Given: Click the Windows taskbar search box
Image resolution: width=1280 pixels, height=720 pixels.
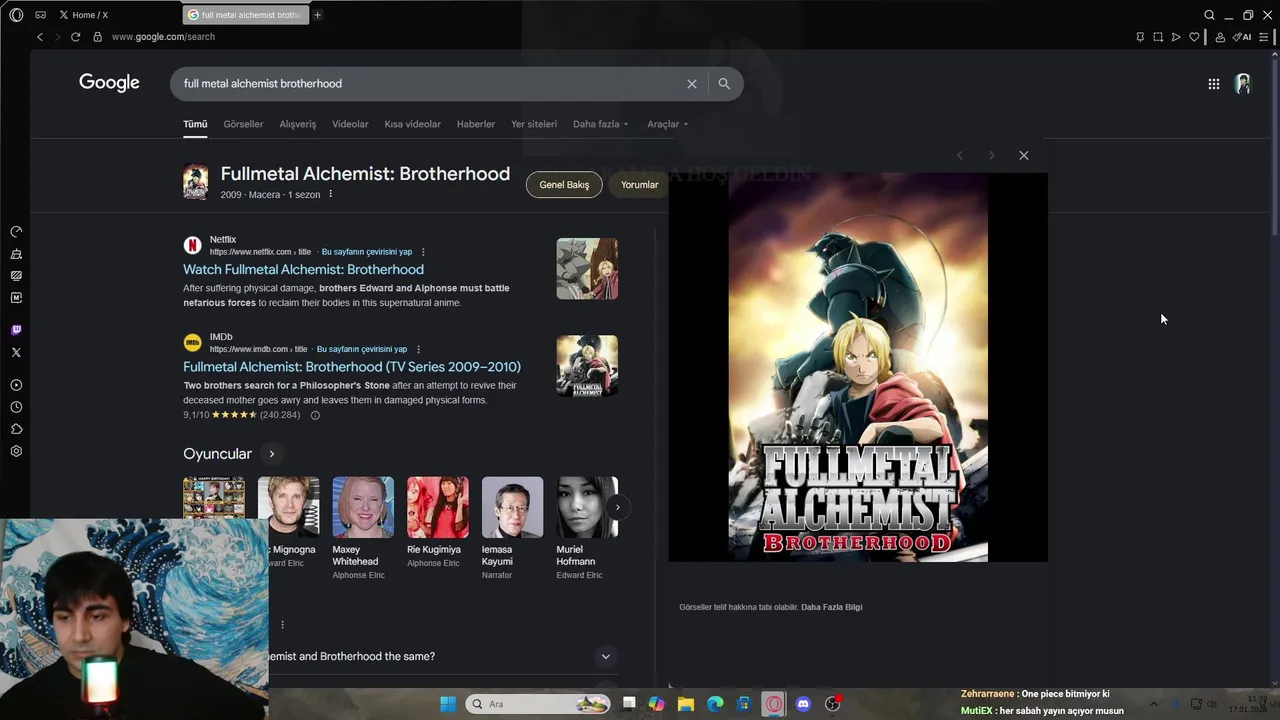Looking at the screenshot, I should (x=539, y=704).
